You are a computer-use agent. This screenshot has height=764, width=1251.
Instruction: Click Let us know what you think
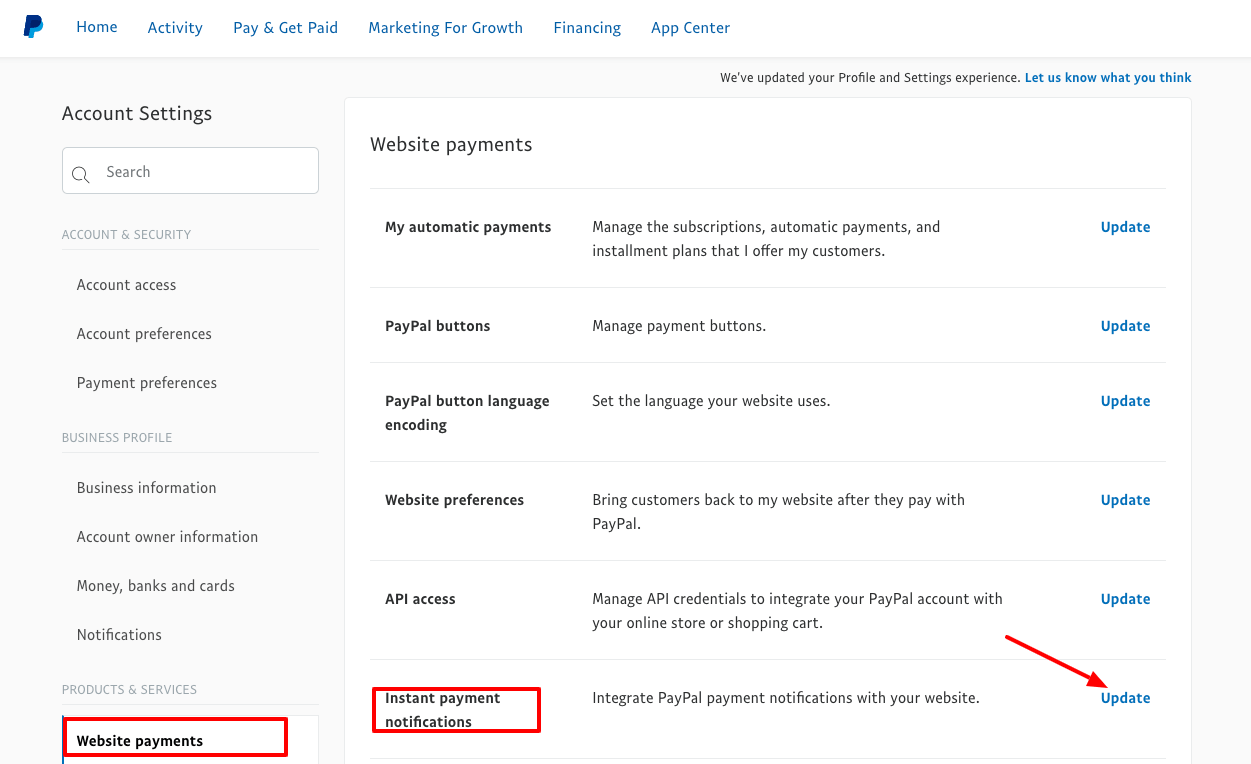click(1107, 77)
